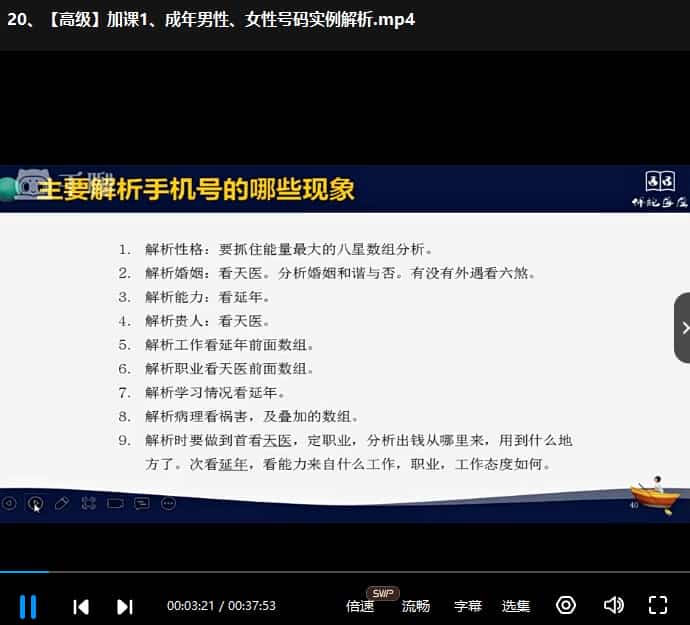Viewport: 690px width, 625px height.
Task: Seek along the video progress bar
Action: pyautogui.click(x=345, y=572)
